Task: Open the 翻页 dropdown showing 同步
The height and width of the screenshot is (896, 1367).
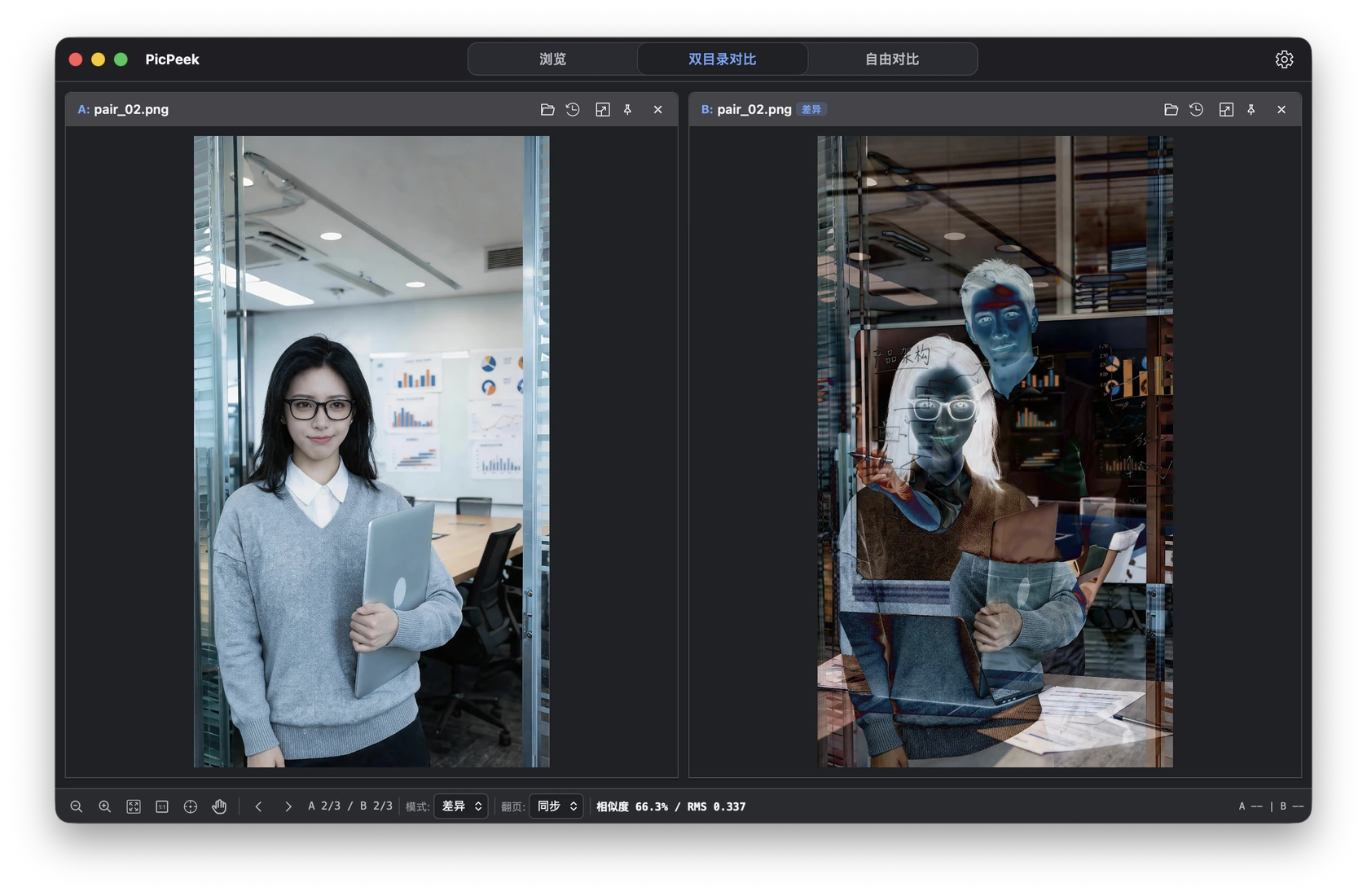Action: pos(556,806)
